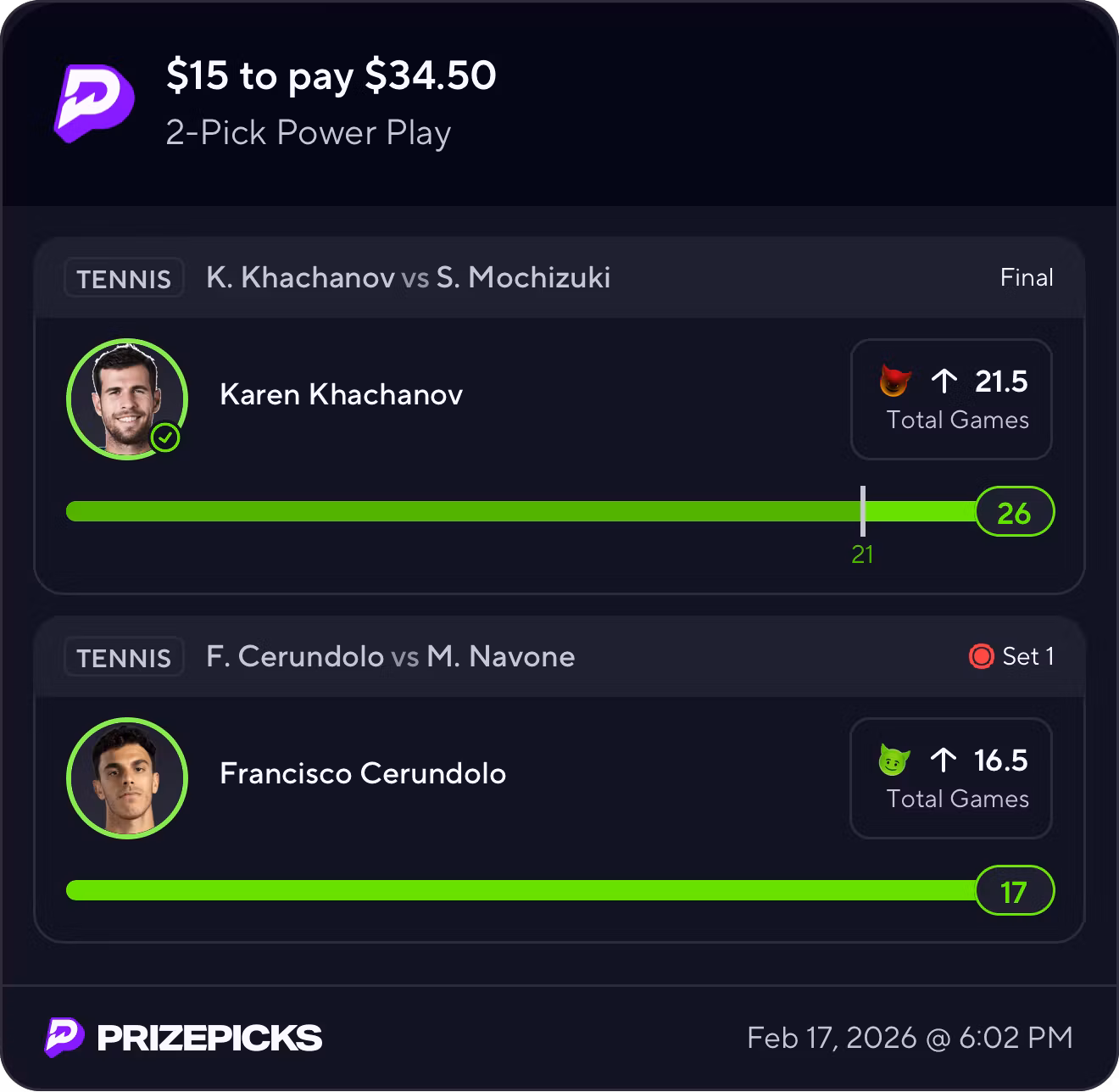1119x1092 pixels.
Task: Click the 26 result bubble on progress bar
Action: pos(1014,512)
